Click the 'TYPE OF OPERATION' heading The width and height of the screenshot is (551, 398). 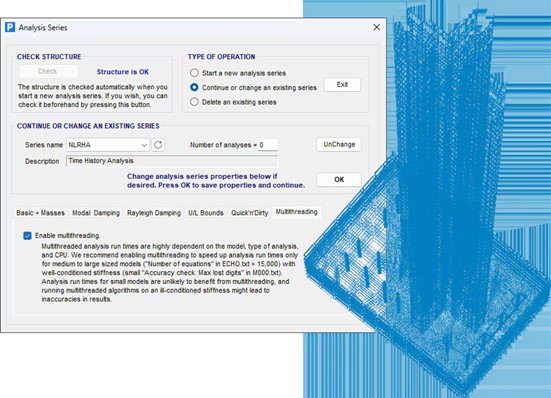(x=221, y=57)
